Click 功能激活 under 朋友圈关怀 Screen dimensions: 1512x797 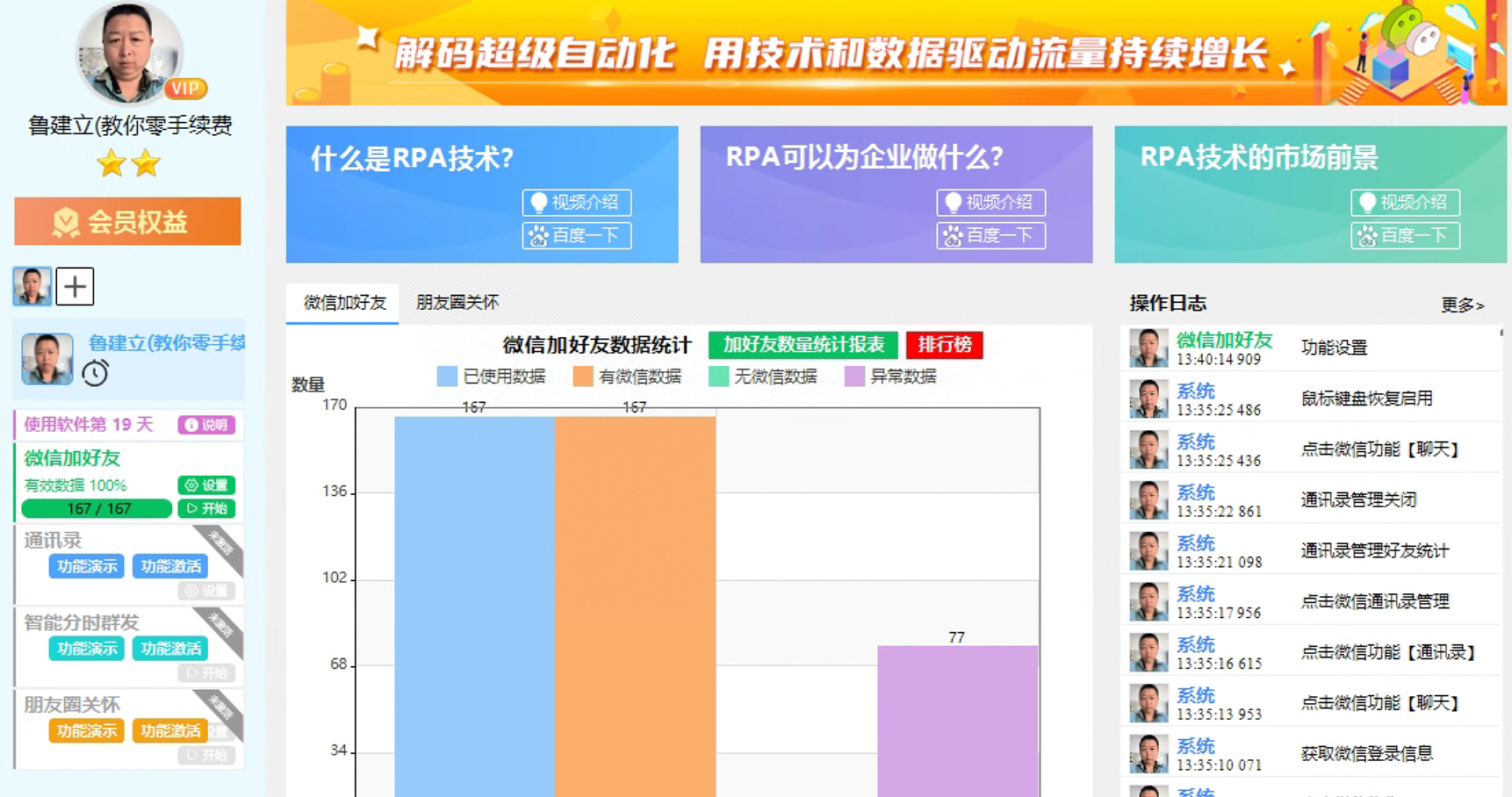(x=170, y=731)
